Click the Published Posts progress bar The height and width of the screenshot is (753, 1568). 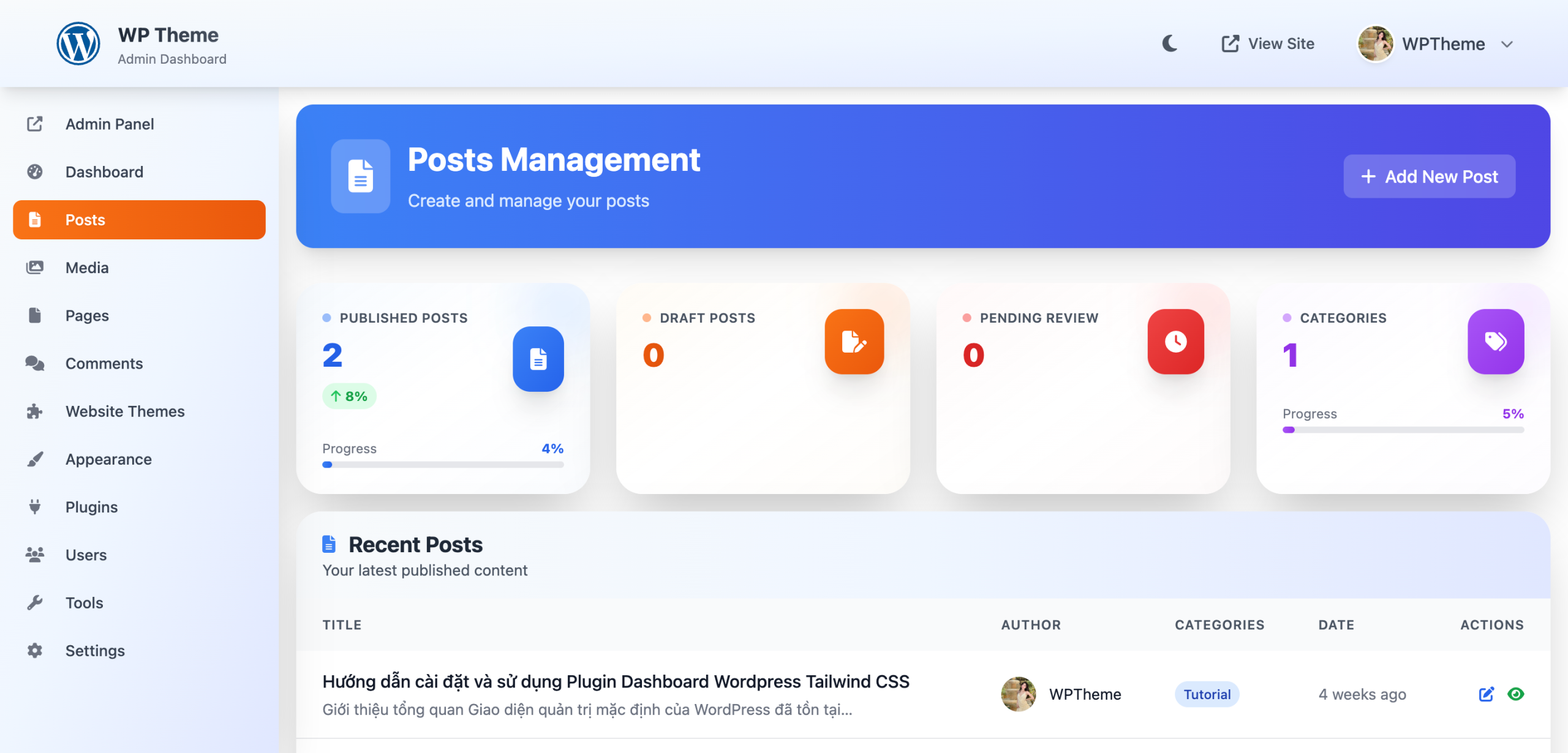point(442,465)
